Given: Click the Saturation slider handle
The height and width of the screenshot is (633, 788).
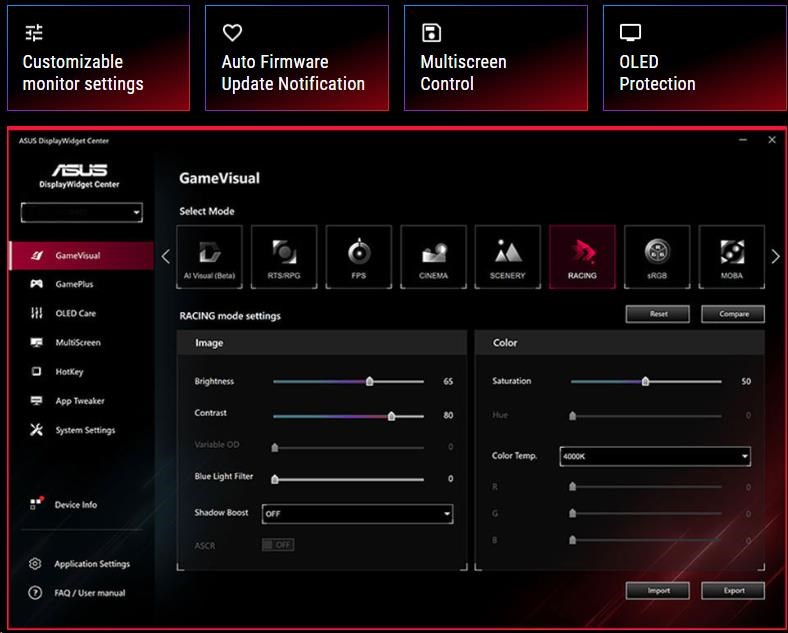Looking at the screenshot, I should (646, 381).
